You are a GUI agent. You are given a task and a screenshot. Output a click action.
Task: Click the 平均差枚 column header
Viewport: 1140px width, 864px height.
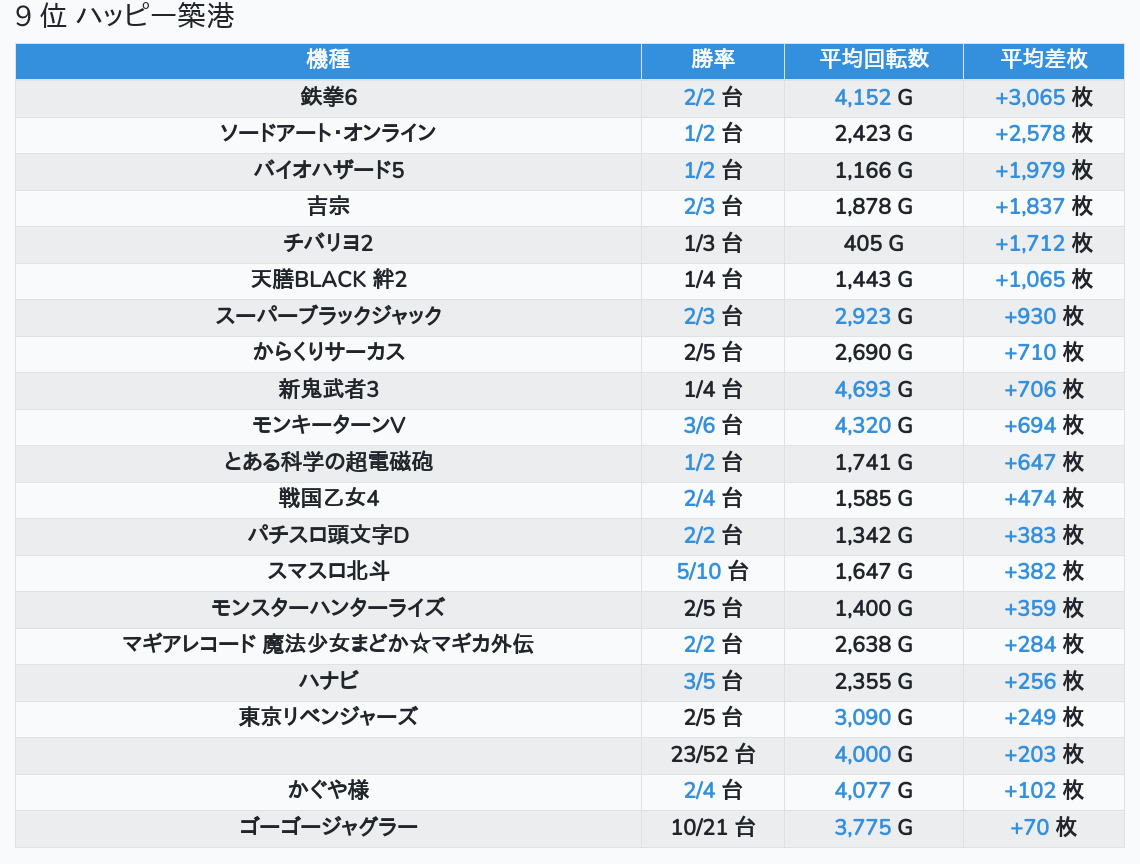point(1043,60)
